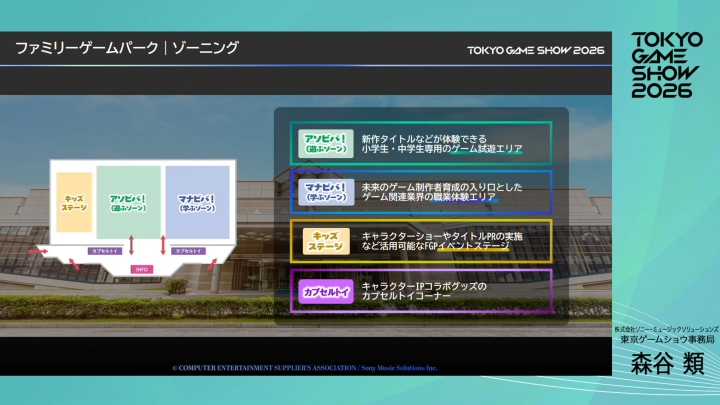This screenshot has height=405, width=720.
Task: Click the text など活用可能なFGPイベントステージ
Action: pyautogui.click(x=435, y=247)
